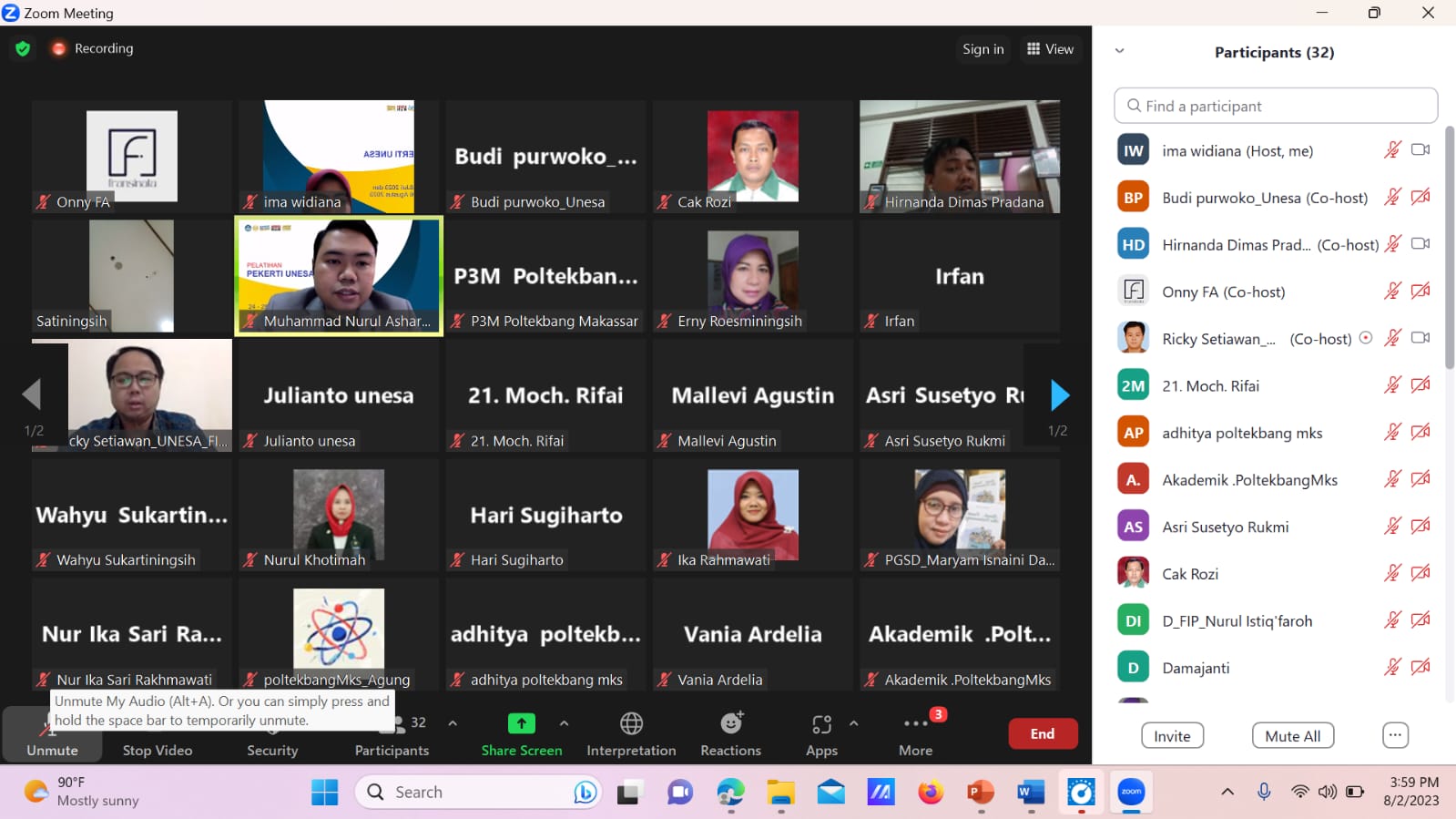Go to the next gallery page arrow
The height and width of the screenshot is (819, 1456).
(1059, 395)
